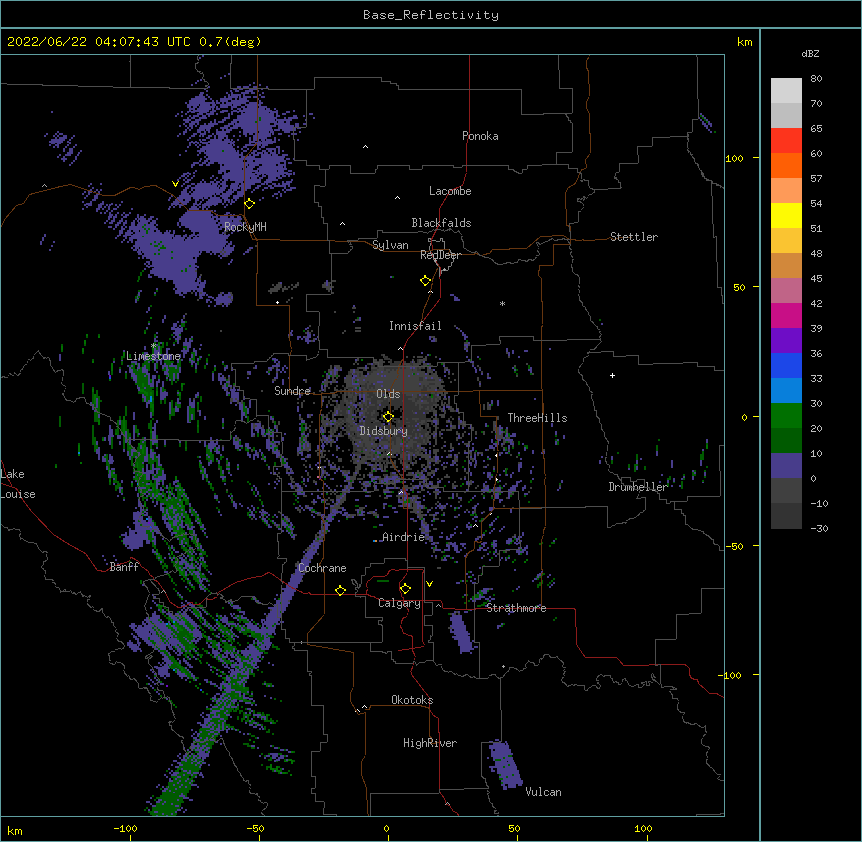Click the -50 tick label on the horizontal axis
This screenshot has width=862, height=842.
(x=255, y=828)
